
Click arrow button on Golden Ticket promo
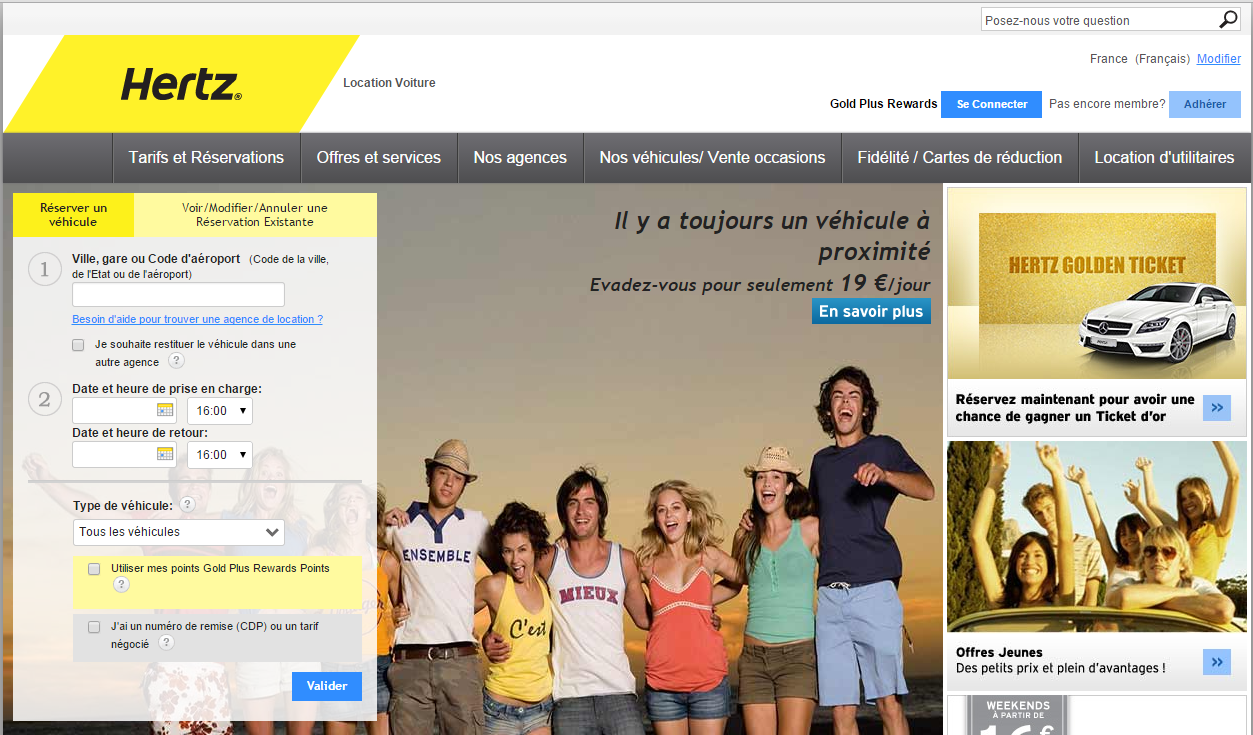(x=1217, y=407)
